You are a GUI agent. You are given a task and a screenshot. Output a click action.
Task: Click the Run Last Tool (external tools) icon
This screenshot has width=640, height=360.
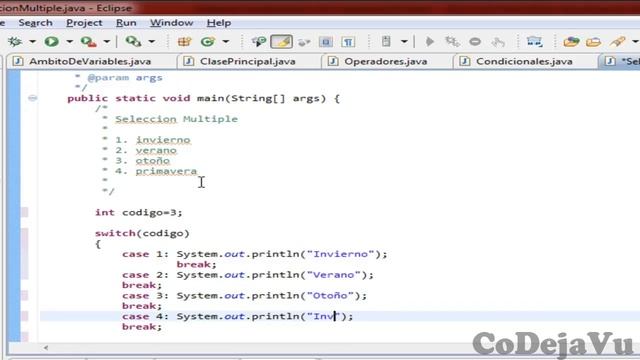tap(88, 41)
